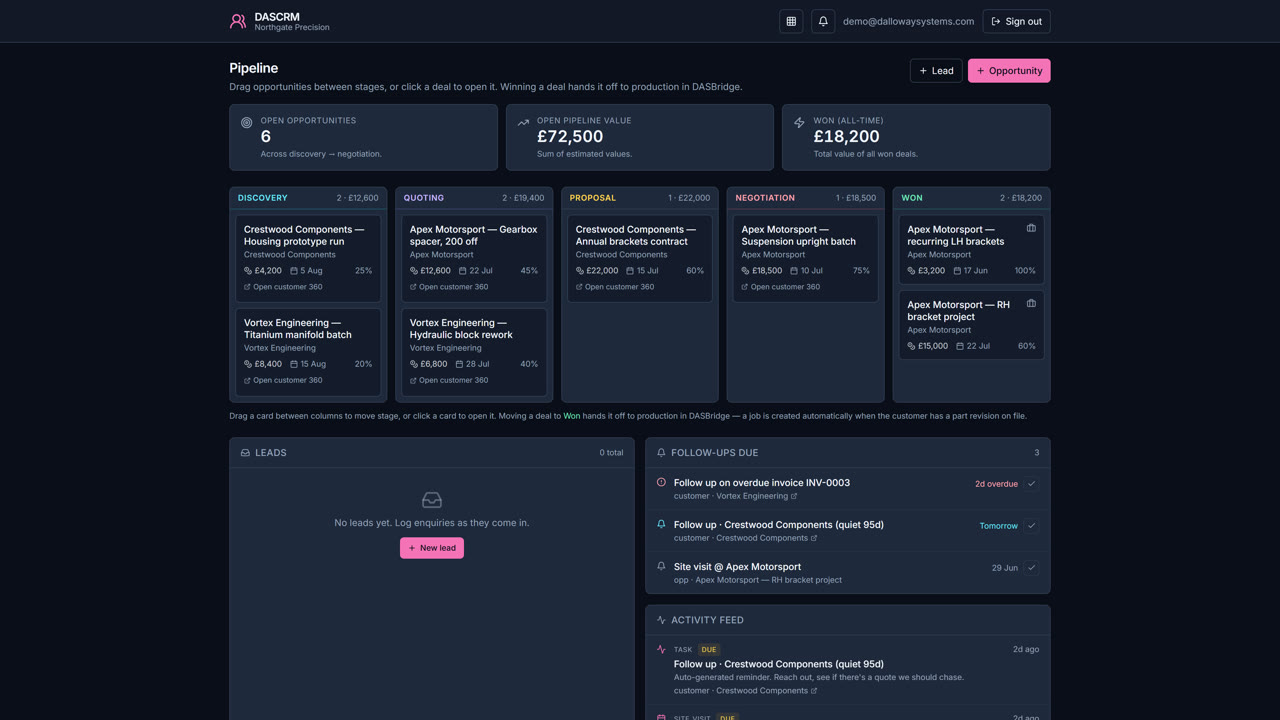Screen dimensions: 1280x720
Task: Open Suspension upright batch card
Action: coord(806,258)
